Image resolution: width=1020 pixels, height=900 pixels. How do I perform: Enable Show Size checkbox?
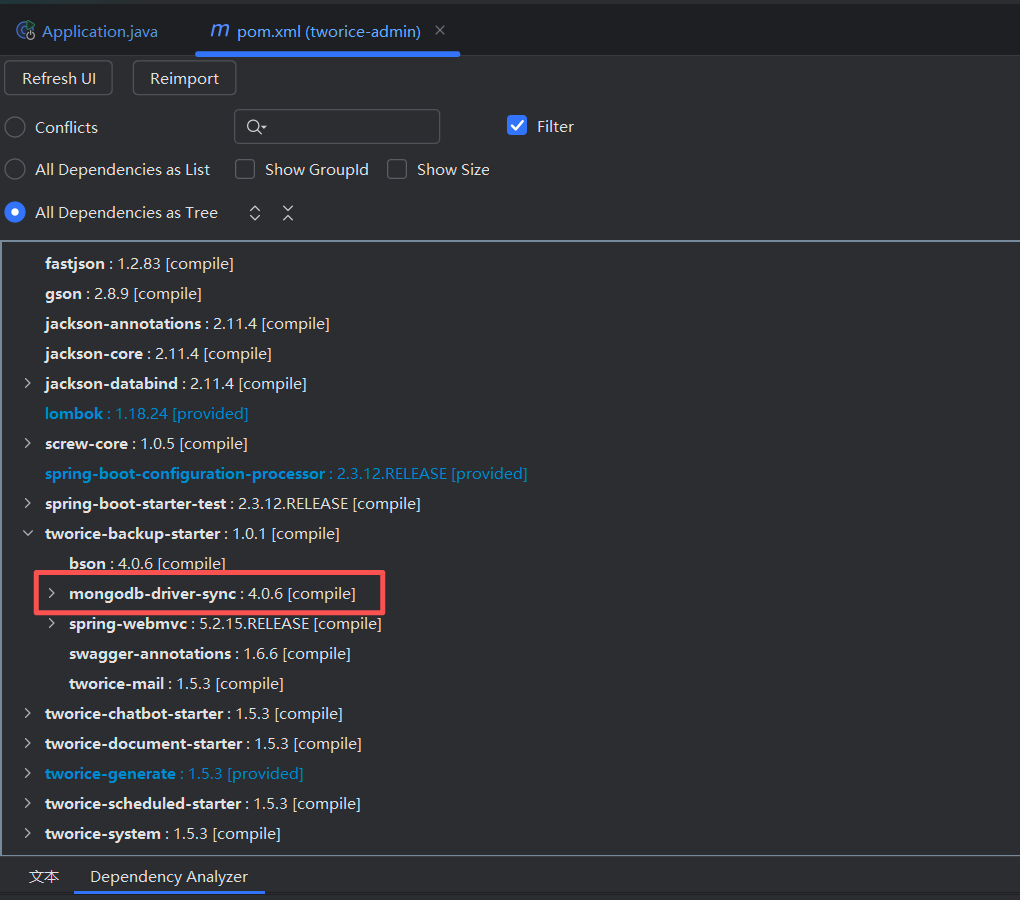397,169
